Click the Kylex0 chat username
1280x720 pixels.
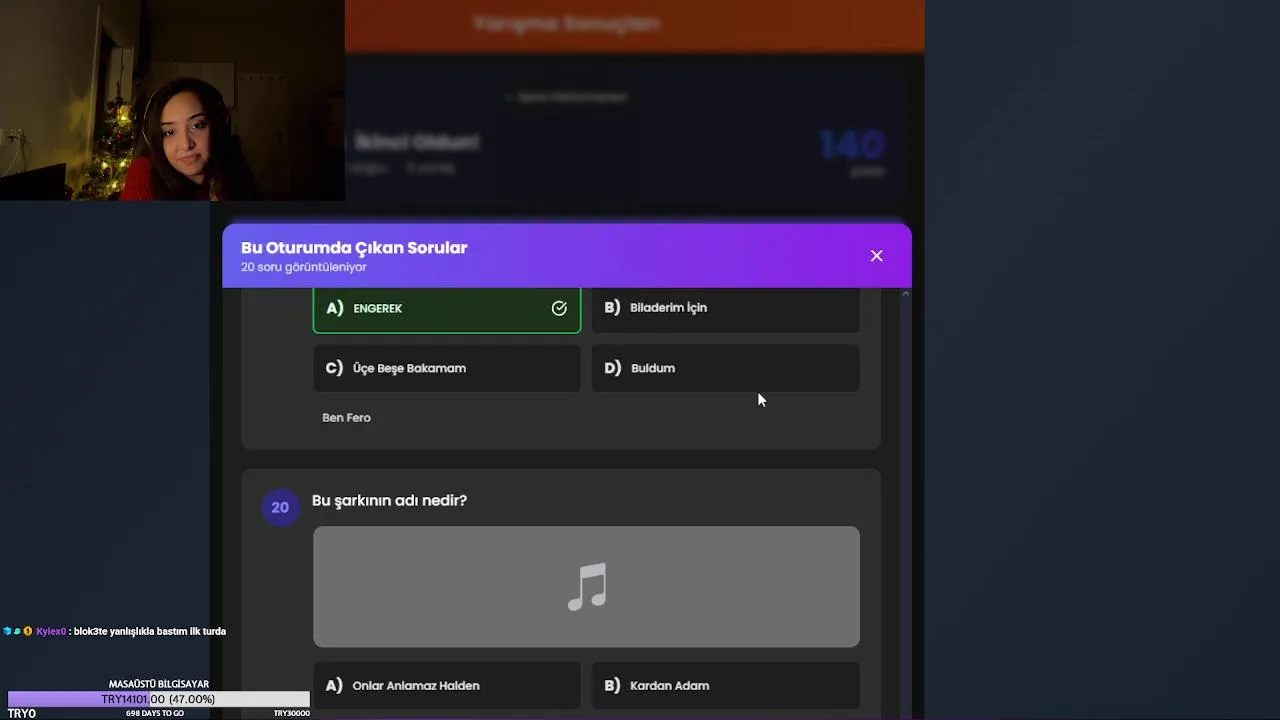click(51, 632)
